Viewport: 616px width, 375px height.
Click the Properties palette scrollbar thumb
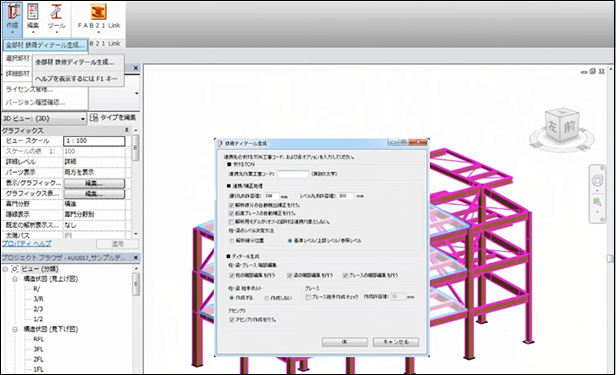click(135, 148)
